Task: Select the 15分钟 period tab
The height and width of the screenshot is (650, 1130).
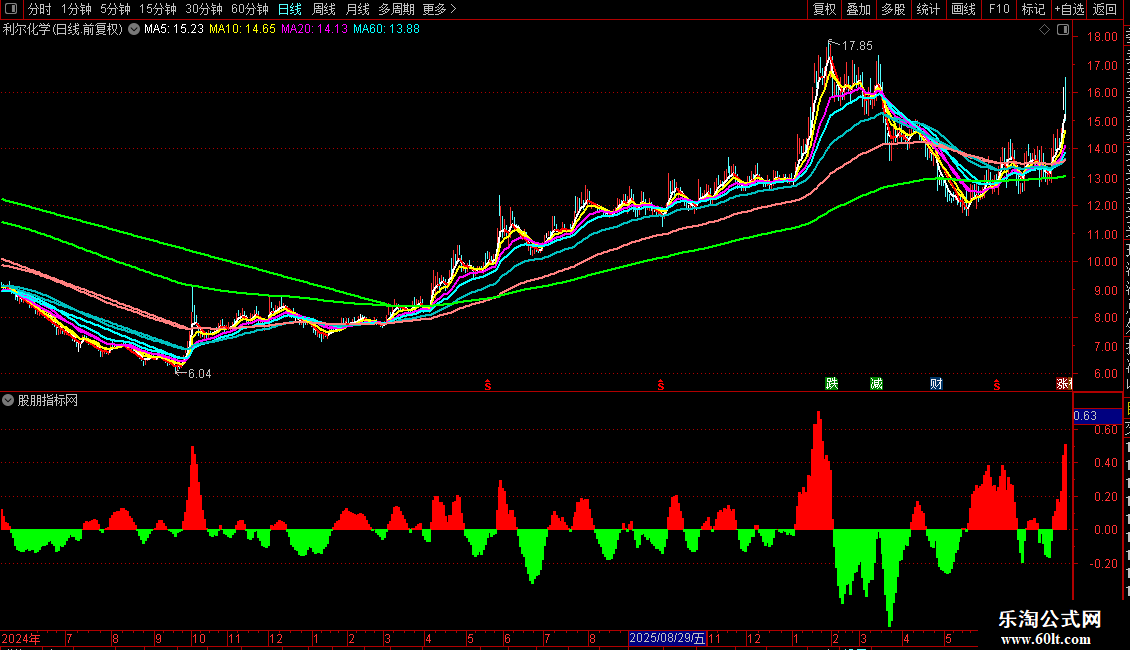Action: [x=158, y=9]
